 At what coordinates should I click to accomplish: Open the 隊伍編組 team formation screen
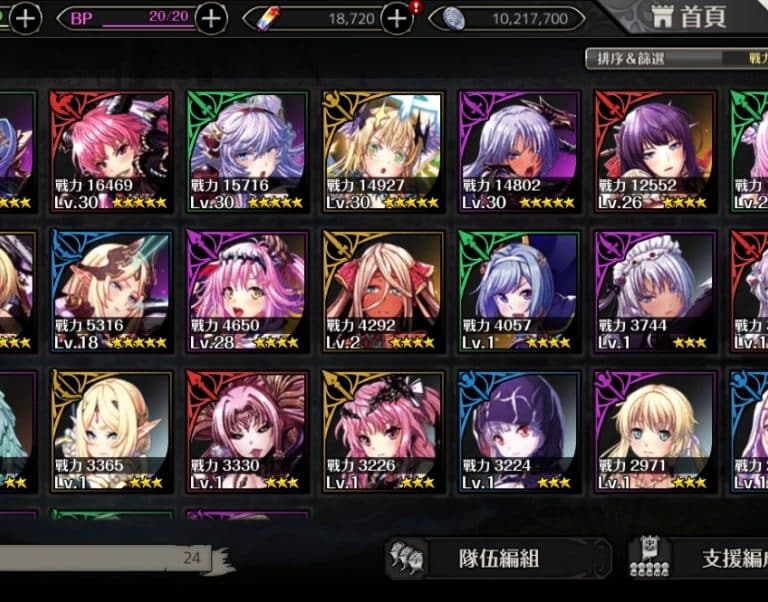[x=499, y=558]
